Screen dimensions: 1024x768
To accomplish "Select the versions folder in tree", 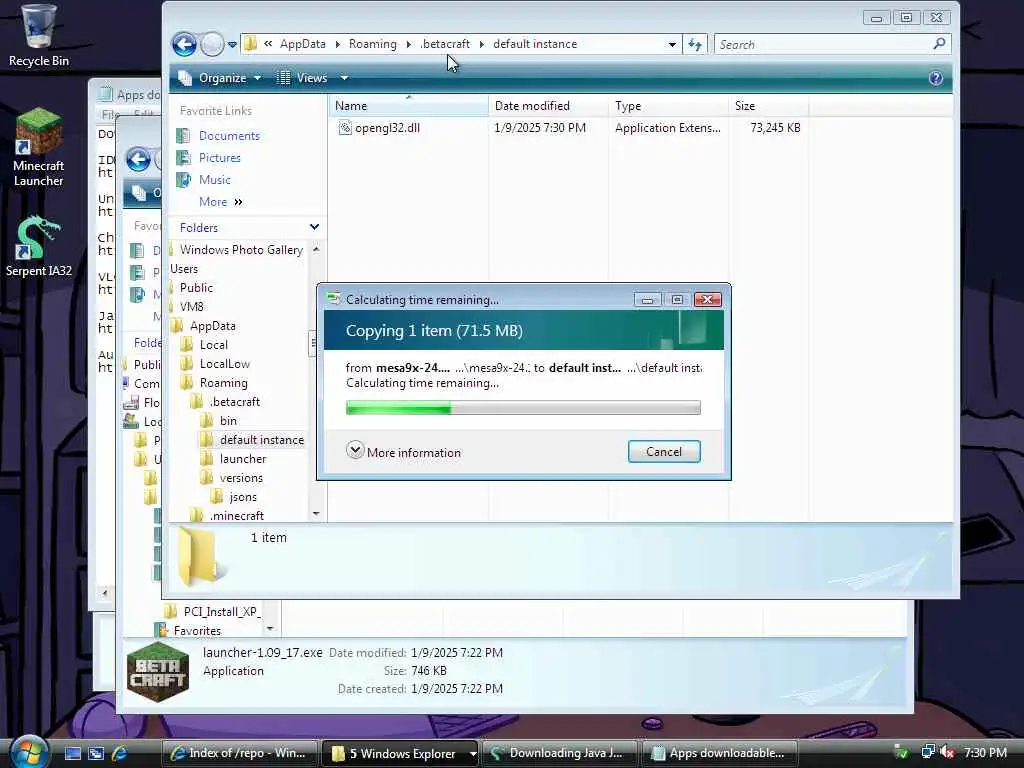I will click(241, 478).
